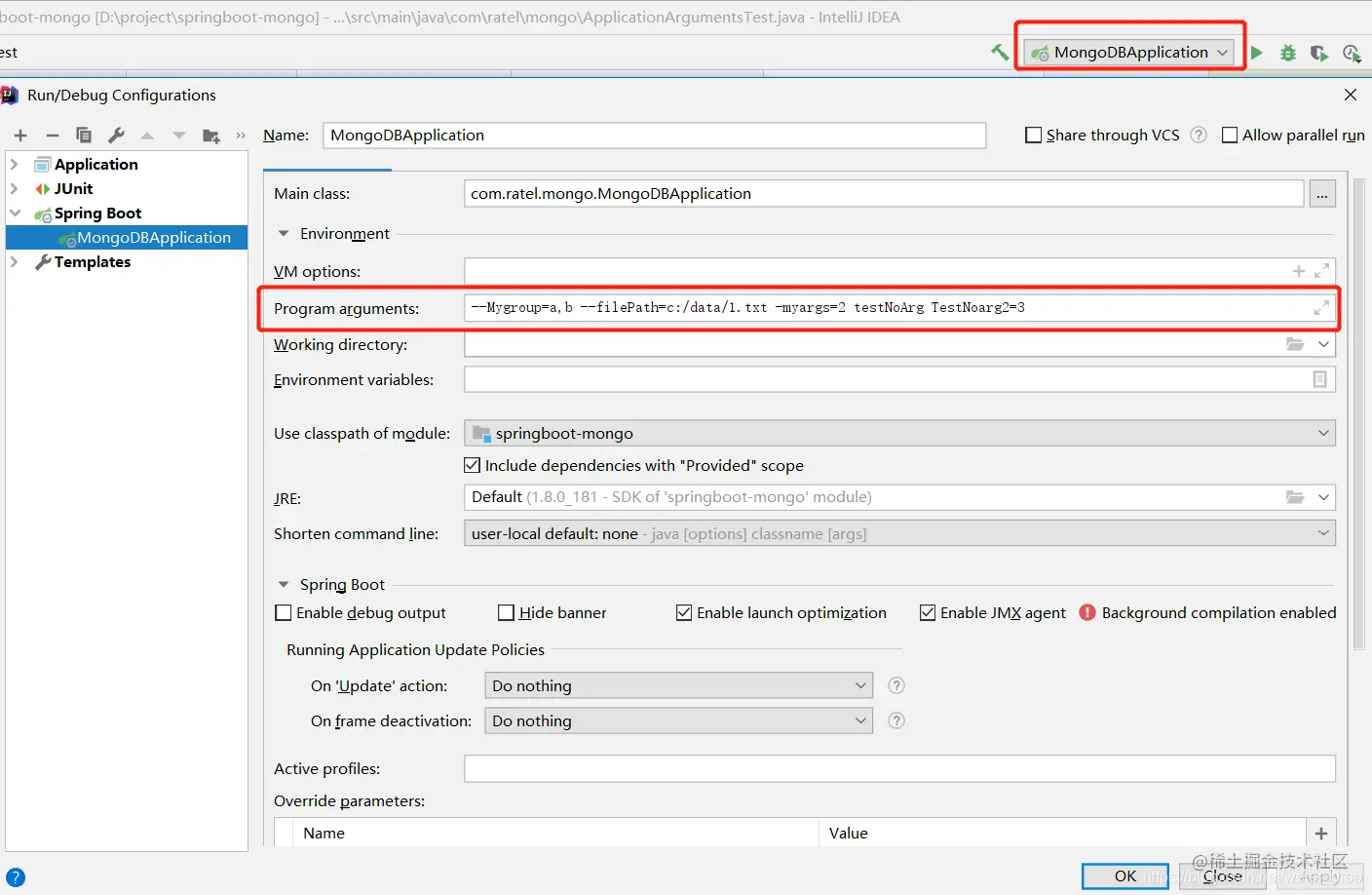Toggle Share through VCS checkbox
Screen dimensions: 1372x895
tap(1034, 136)
